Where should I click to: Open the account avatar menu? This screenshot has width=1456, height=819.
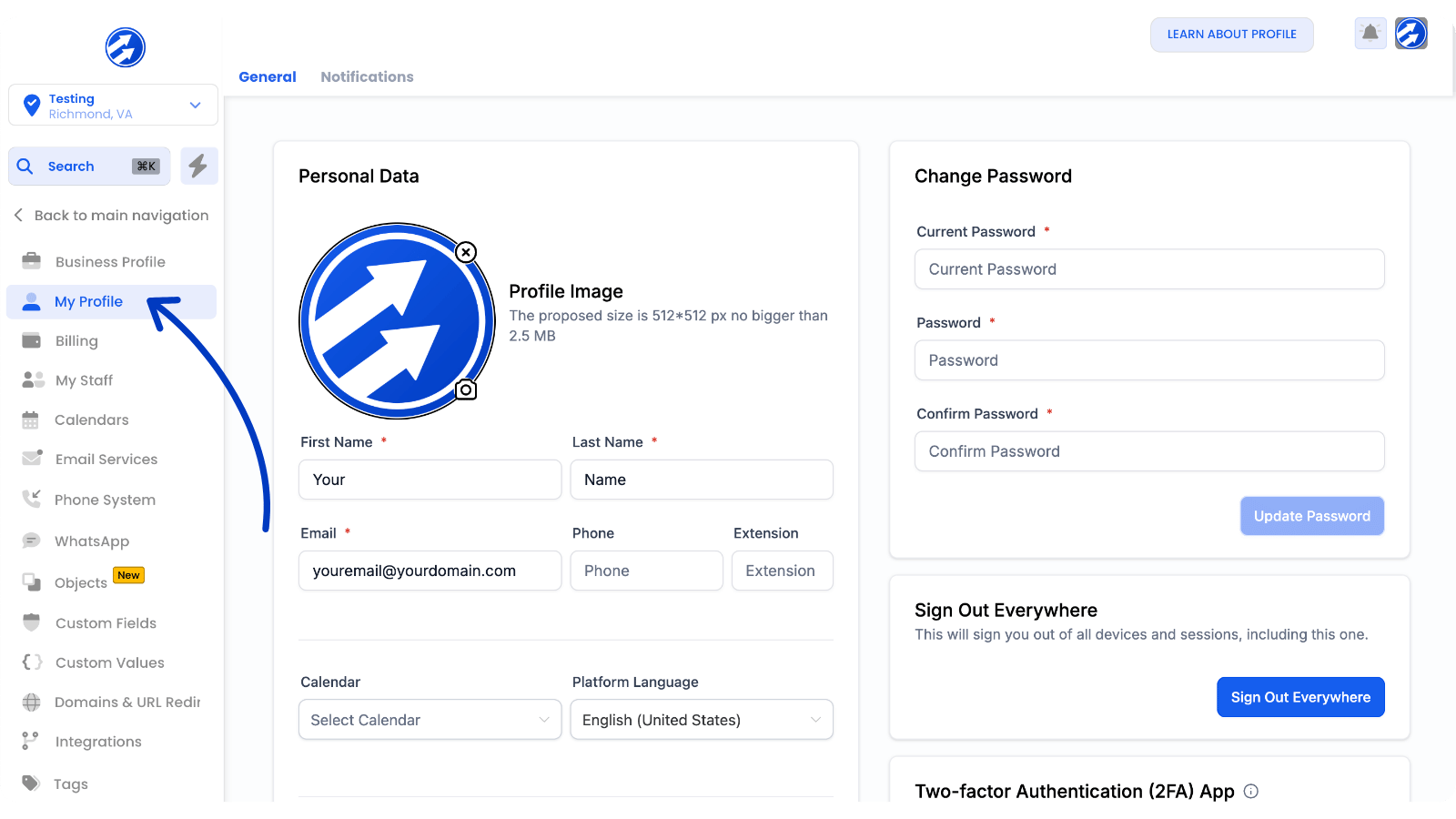pyautogui.click(x=1411, y=34)
